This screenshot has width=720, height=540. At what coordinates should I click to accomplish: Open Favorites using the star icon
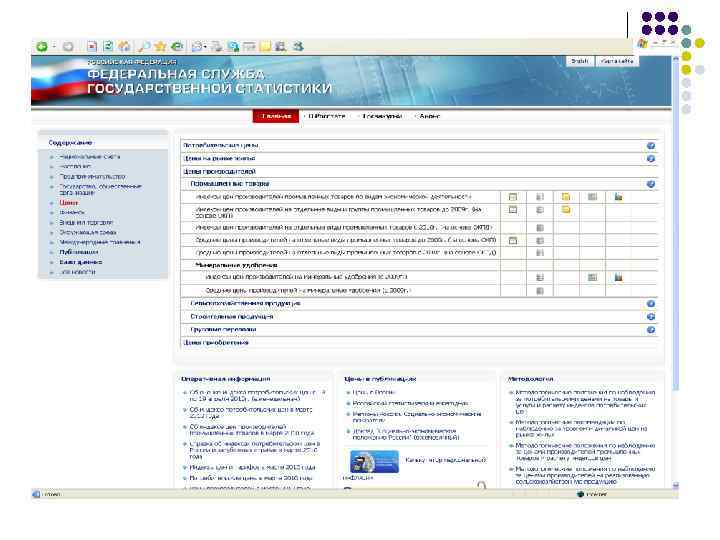(160, 46)
